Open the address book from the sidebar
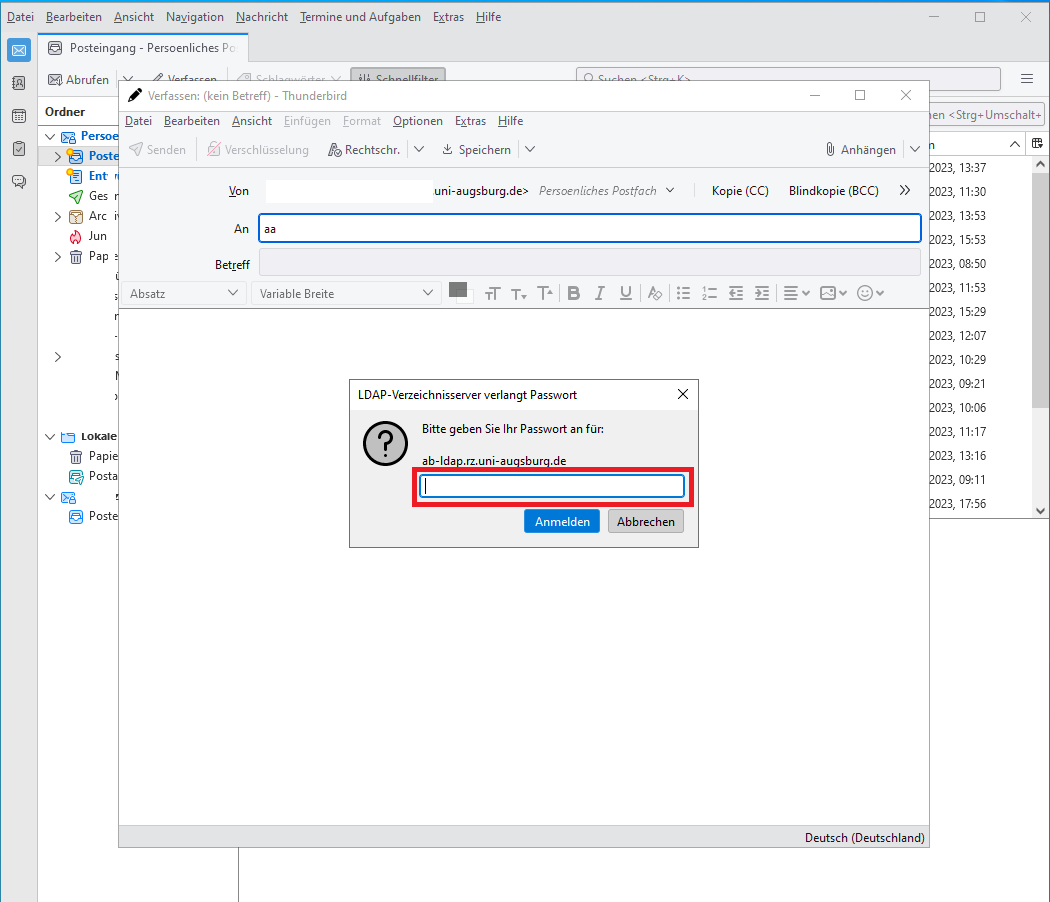1050x902 pixels. (18, 83)
